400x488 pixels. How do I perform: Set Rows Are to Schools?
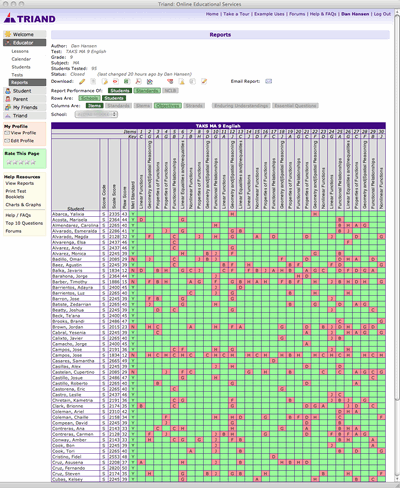pyautogui.click(x=89, y=98)
